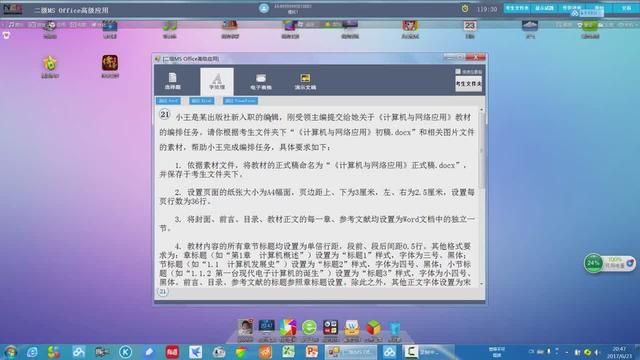The height and width of the screenshot is (360, 640).
Task: Open the red square taskbar icon
Action: coord(172,352)
